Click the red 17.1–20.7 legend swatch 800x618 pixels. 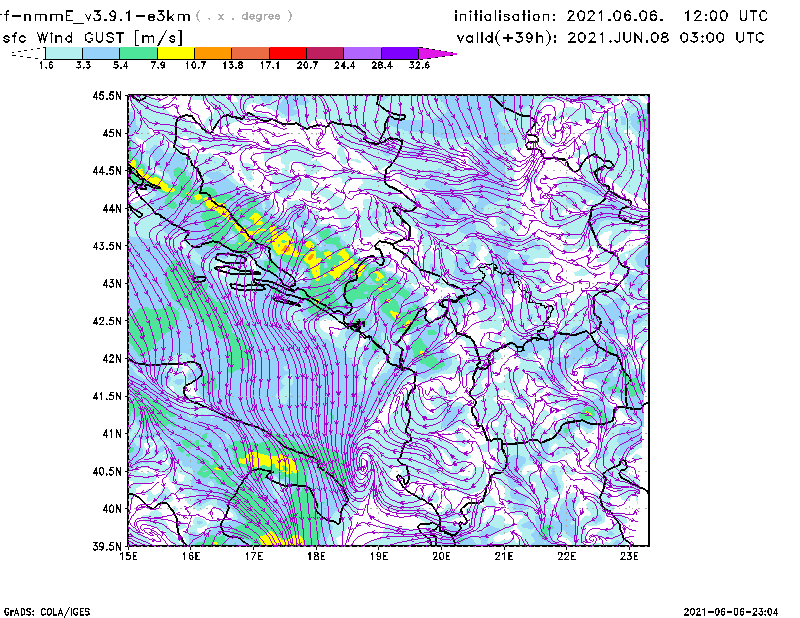(288, 53)
